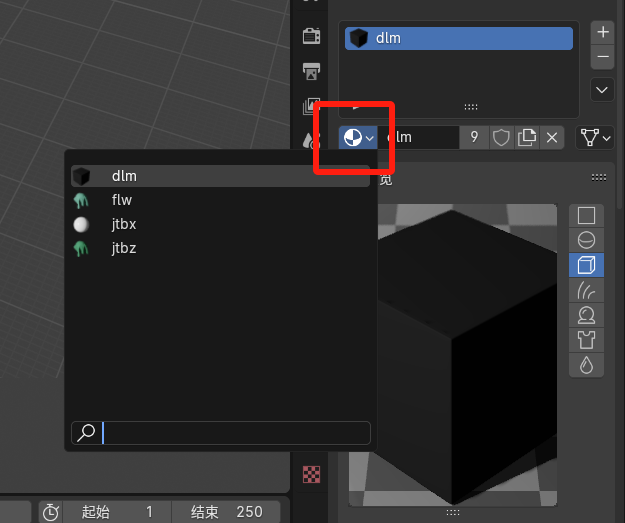The height and width of the screenshot is (523, 625).
Task: Open the browse material dropdown
Action: [x=358, y=138]
